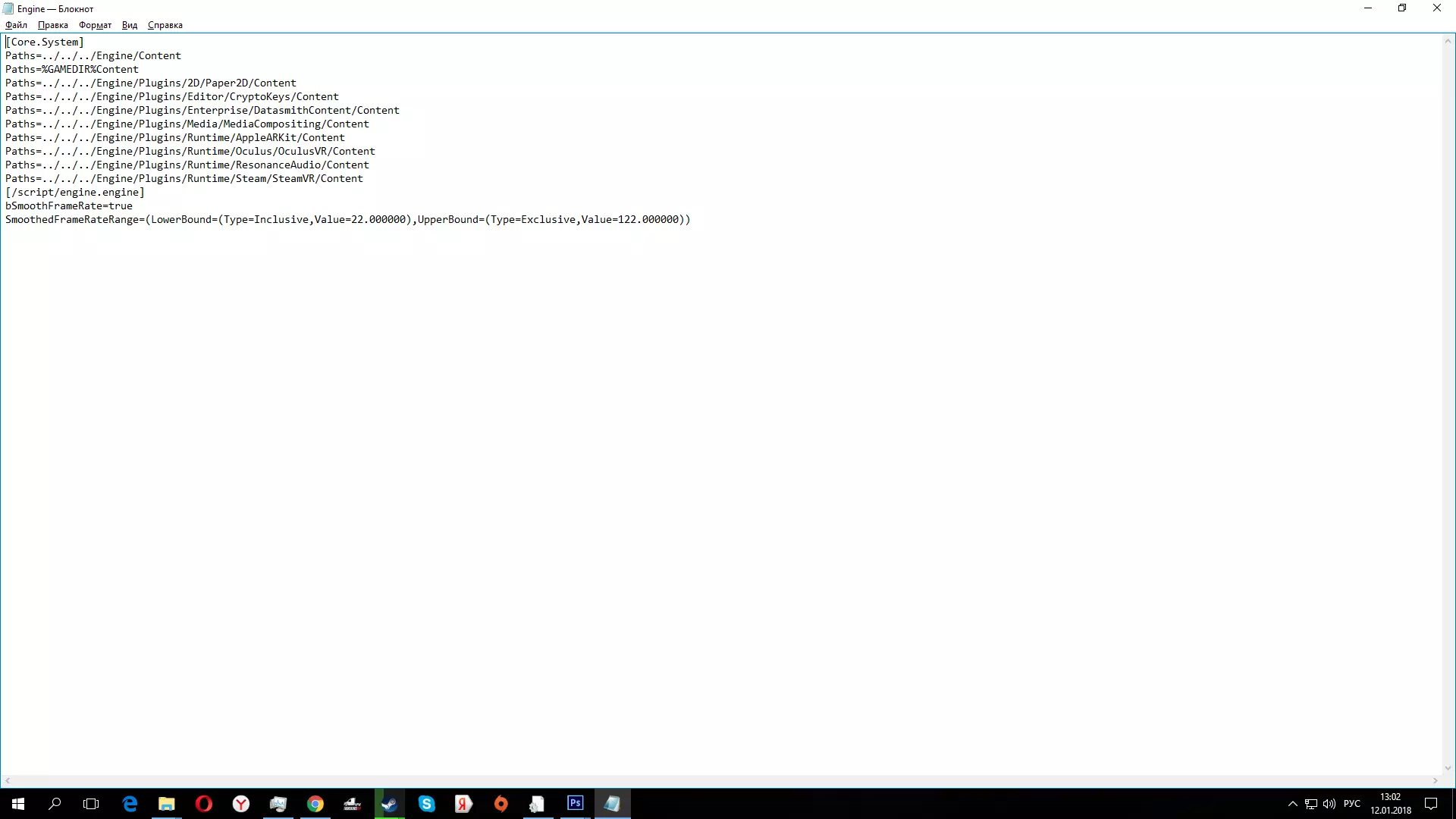Open the volume control icon
Screen dimensions: 1456x819
[1329, 804]
